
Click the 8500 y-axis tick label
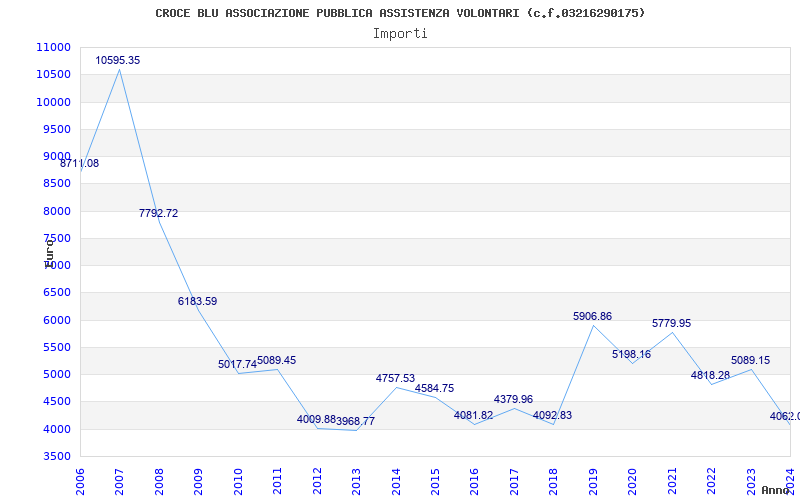click(56, 184)
